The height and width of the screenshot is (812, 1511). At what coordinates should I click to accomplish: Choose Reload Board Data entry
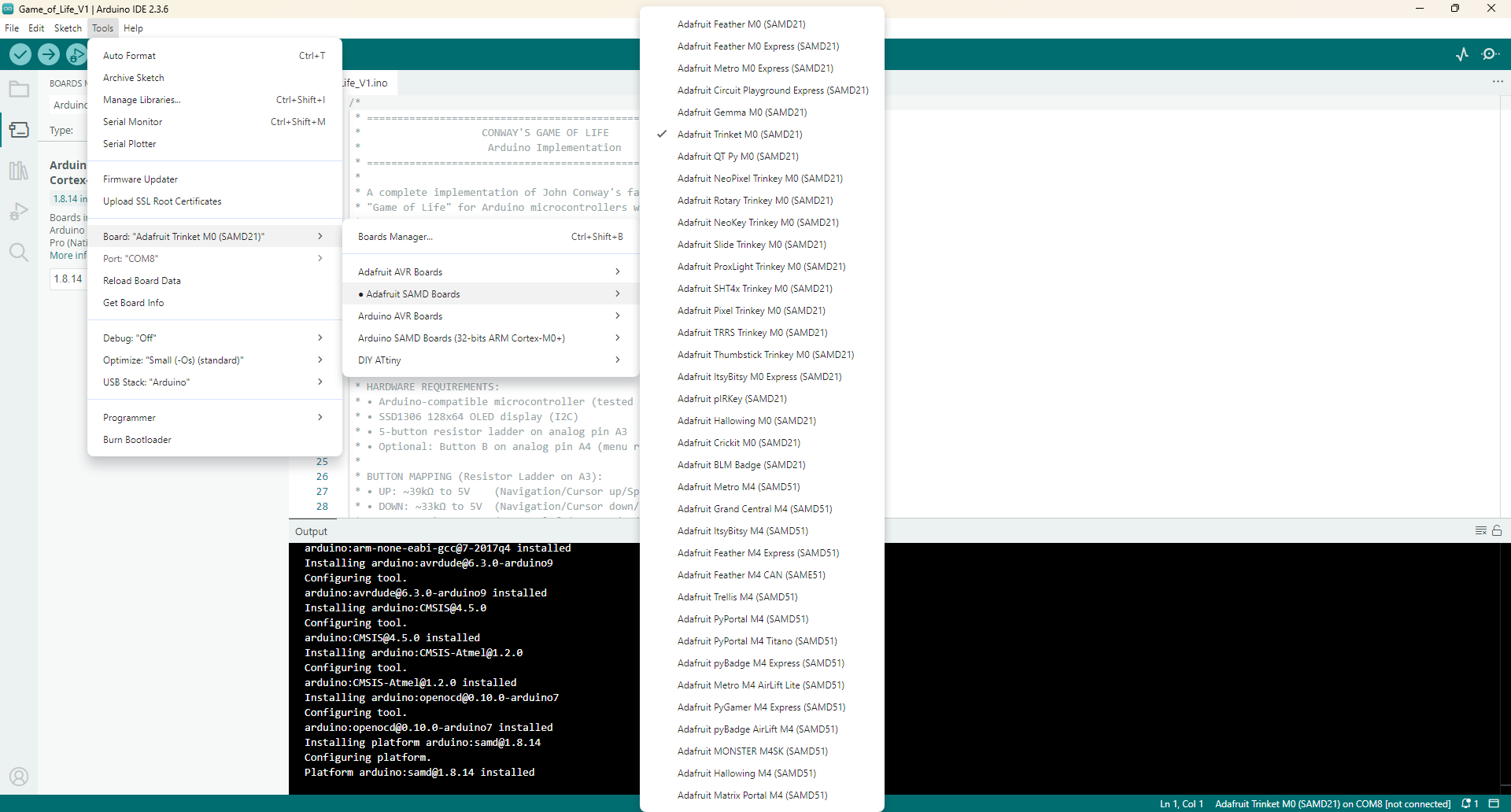214,281
